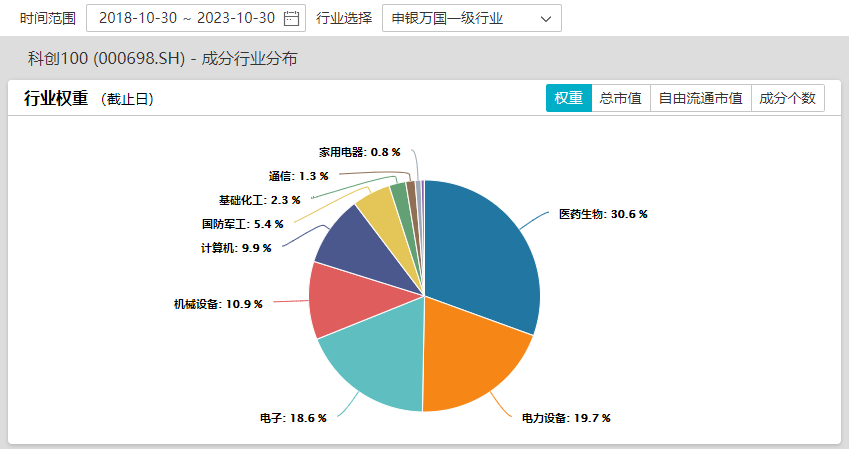This screenshot has height=449, width=849.
Task: Click the date range input 2018-10-30 ~ 2023-10-30
Action: 196,18
